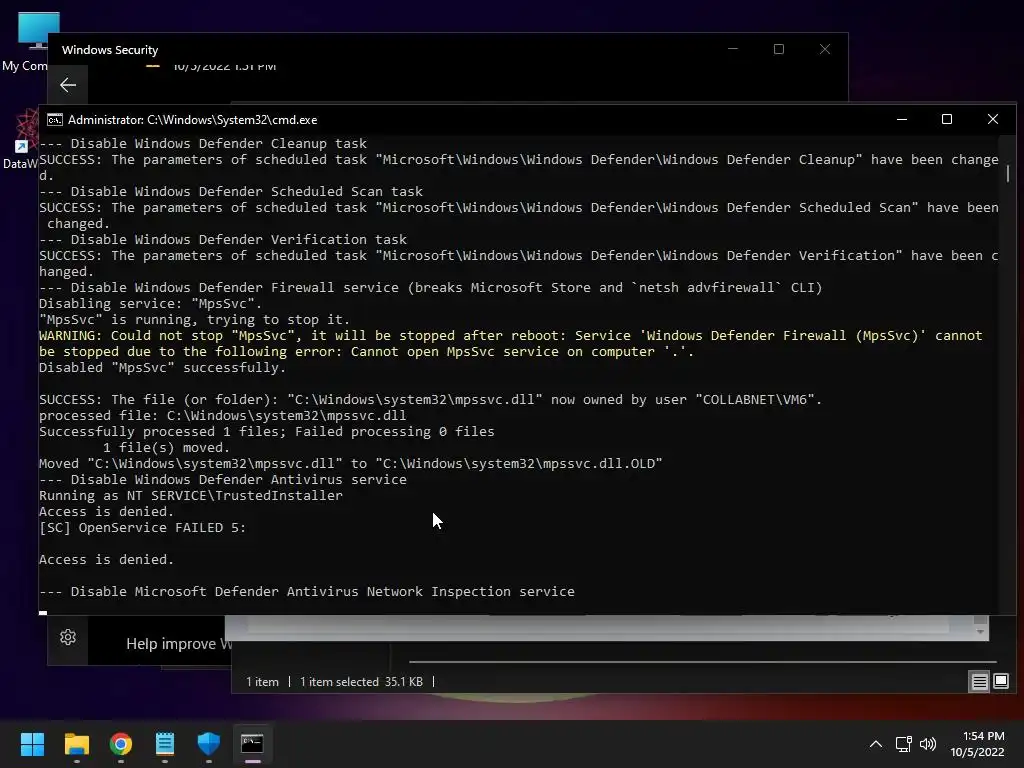The width and height of the screenshot is (1024, 768).
Task: Launch Google Chrome from the taskbar
Action: pos(121,744)
